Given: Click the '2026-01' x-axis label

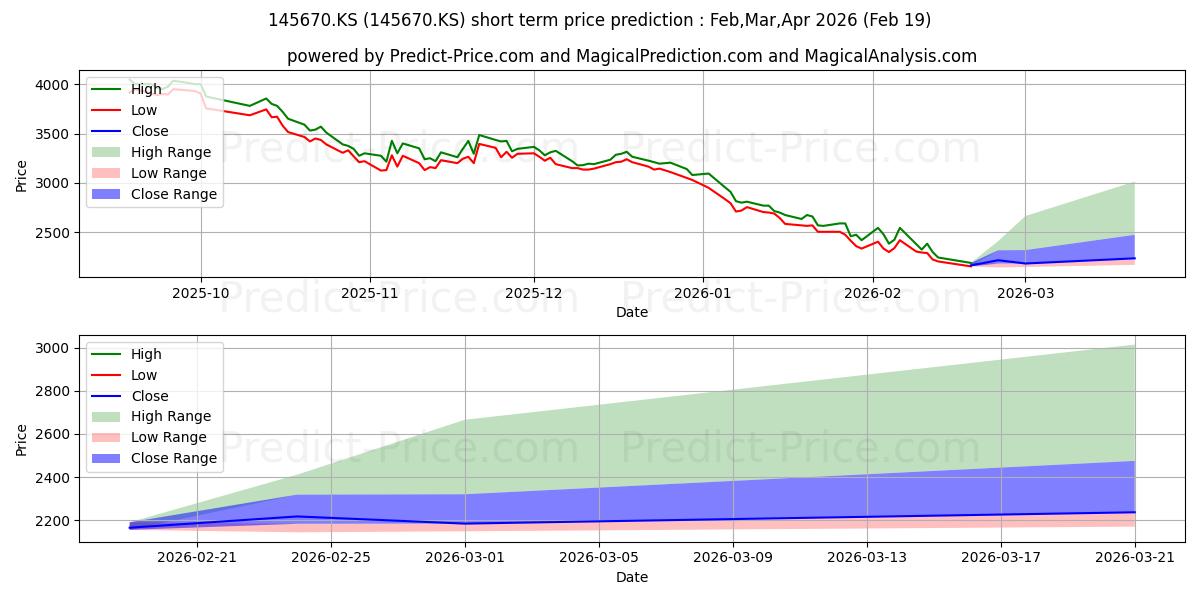Looking at the screenshot, I should pos(703,294).
